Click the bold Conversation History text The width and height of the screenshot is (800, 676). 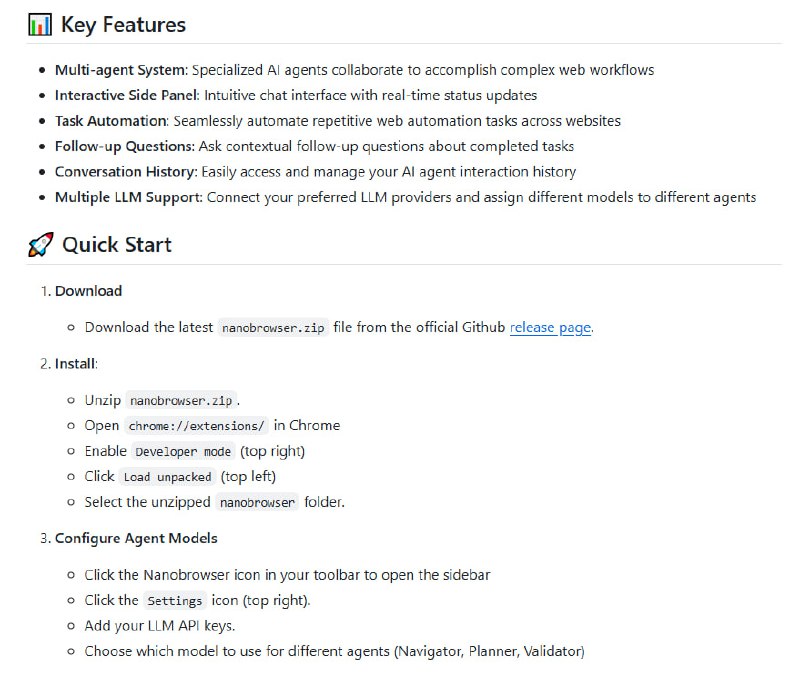click(125, 172)
